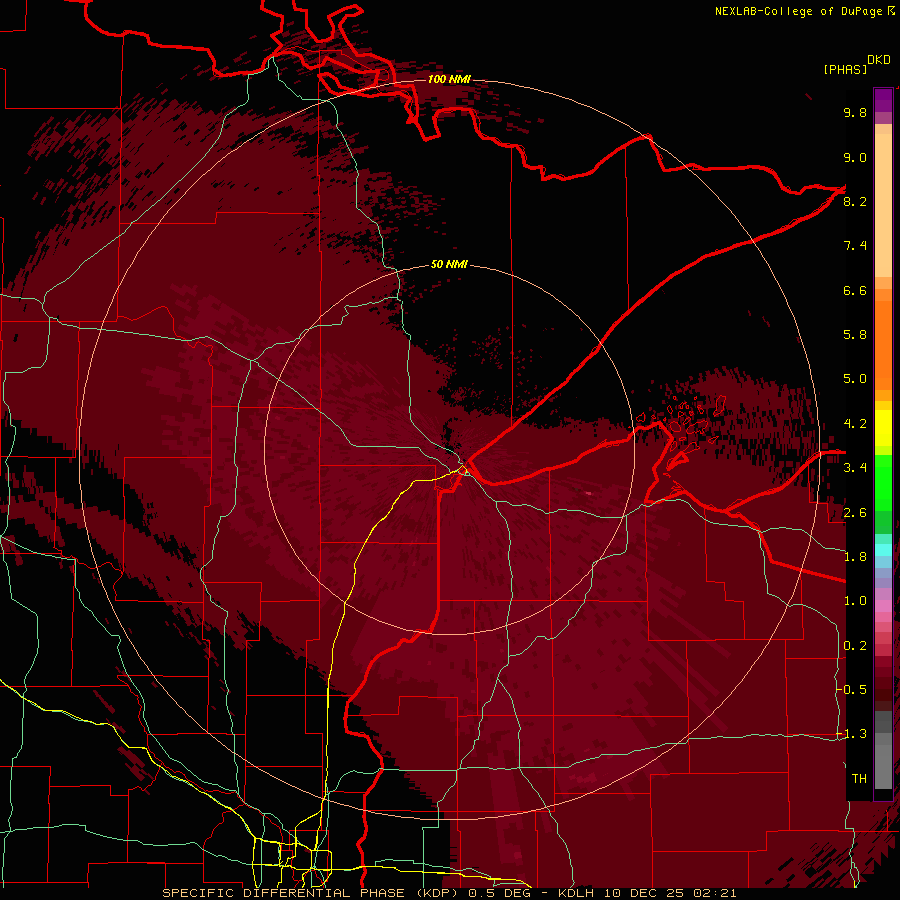
Task: Click the TH legend label
Action: 859,779
